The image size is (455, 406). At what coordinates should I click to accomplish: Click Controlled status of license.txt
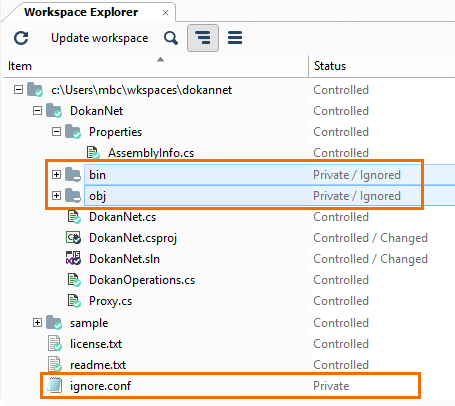coord(341,344)
